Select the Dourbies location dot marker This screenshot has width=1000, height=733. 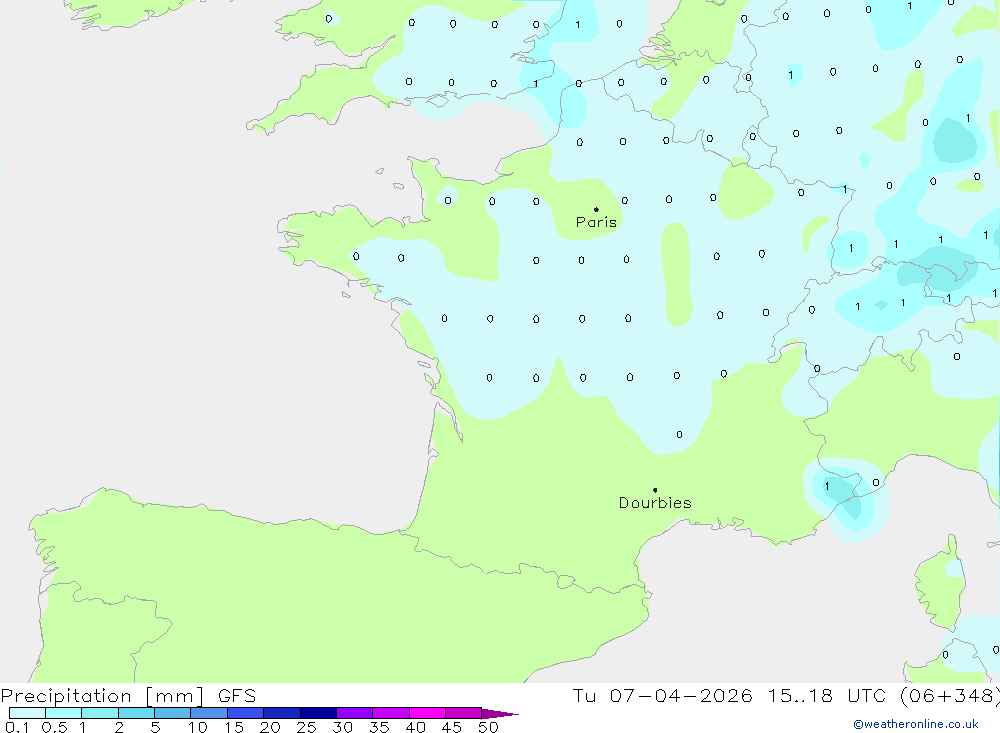[655, 490]
